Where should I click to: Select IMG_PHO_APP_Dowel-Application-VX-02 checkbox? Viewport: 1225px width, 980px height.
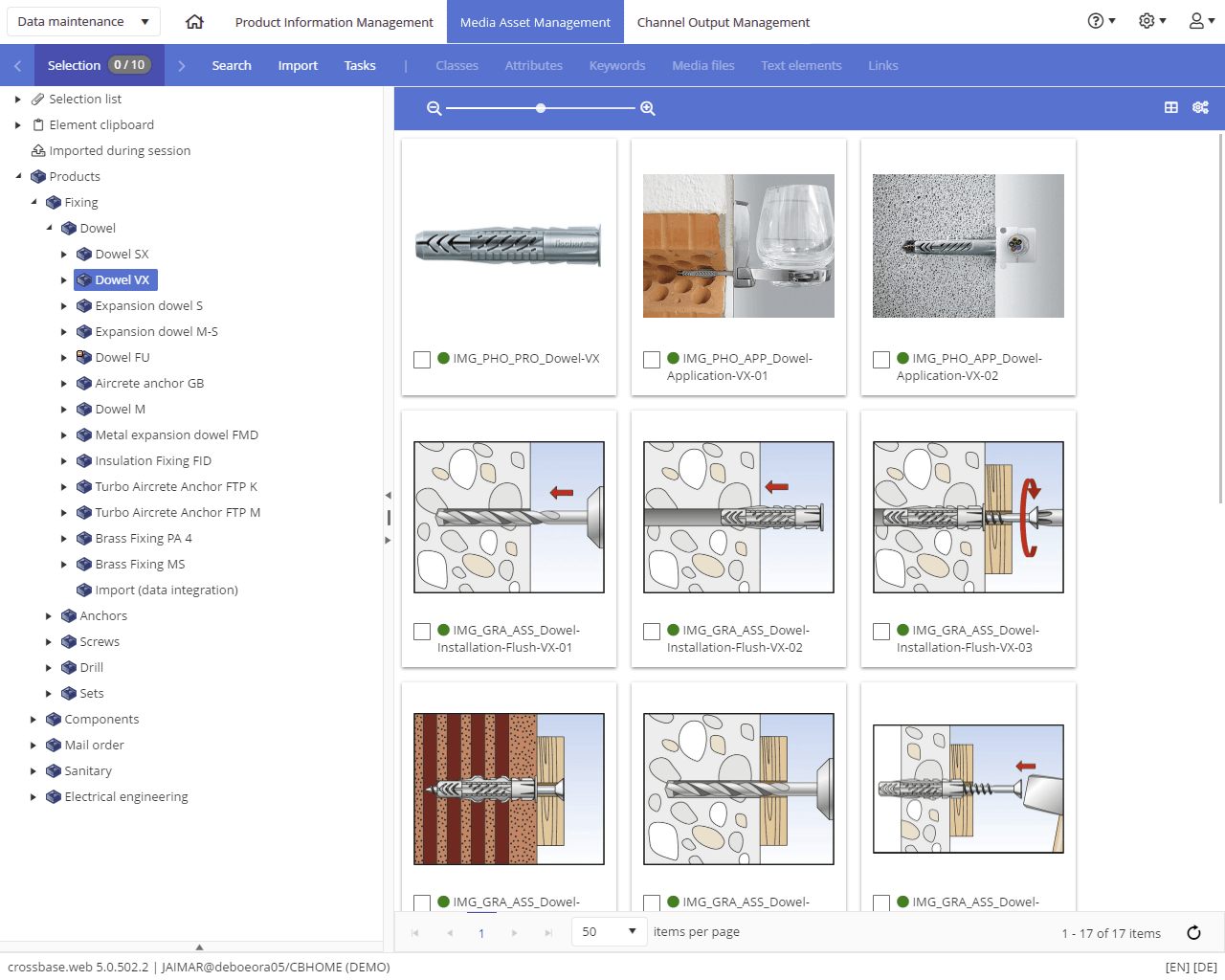point(881,360)
